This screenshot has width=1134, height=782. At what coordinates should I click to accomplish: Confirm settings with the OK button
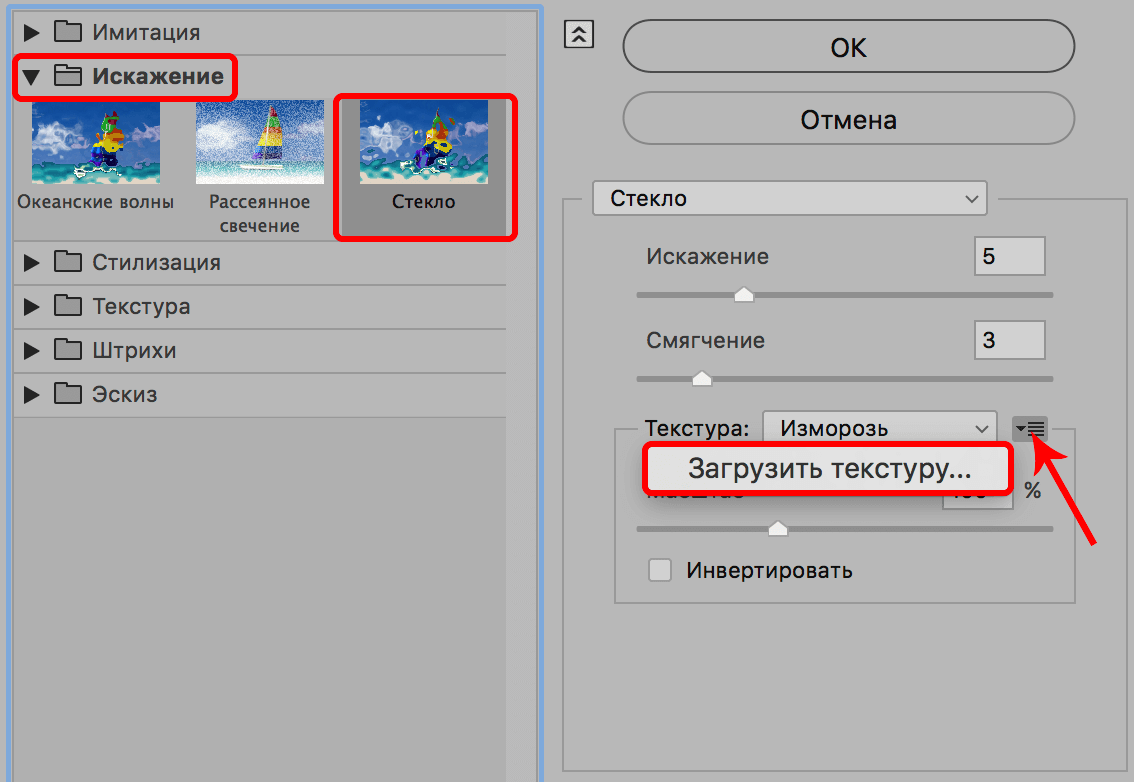(x=848, y=46)
